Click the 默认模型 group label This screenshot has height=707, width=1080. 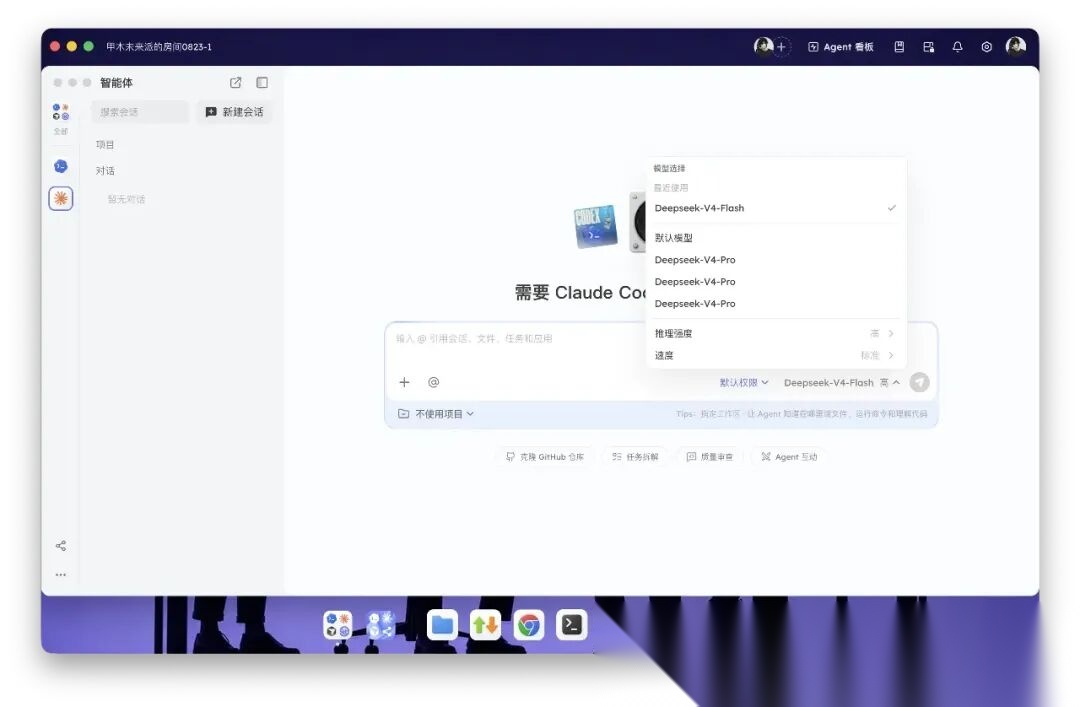click(x=674, y=238)
